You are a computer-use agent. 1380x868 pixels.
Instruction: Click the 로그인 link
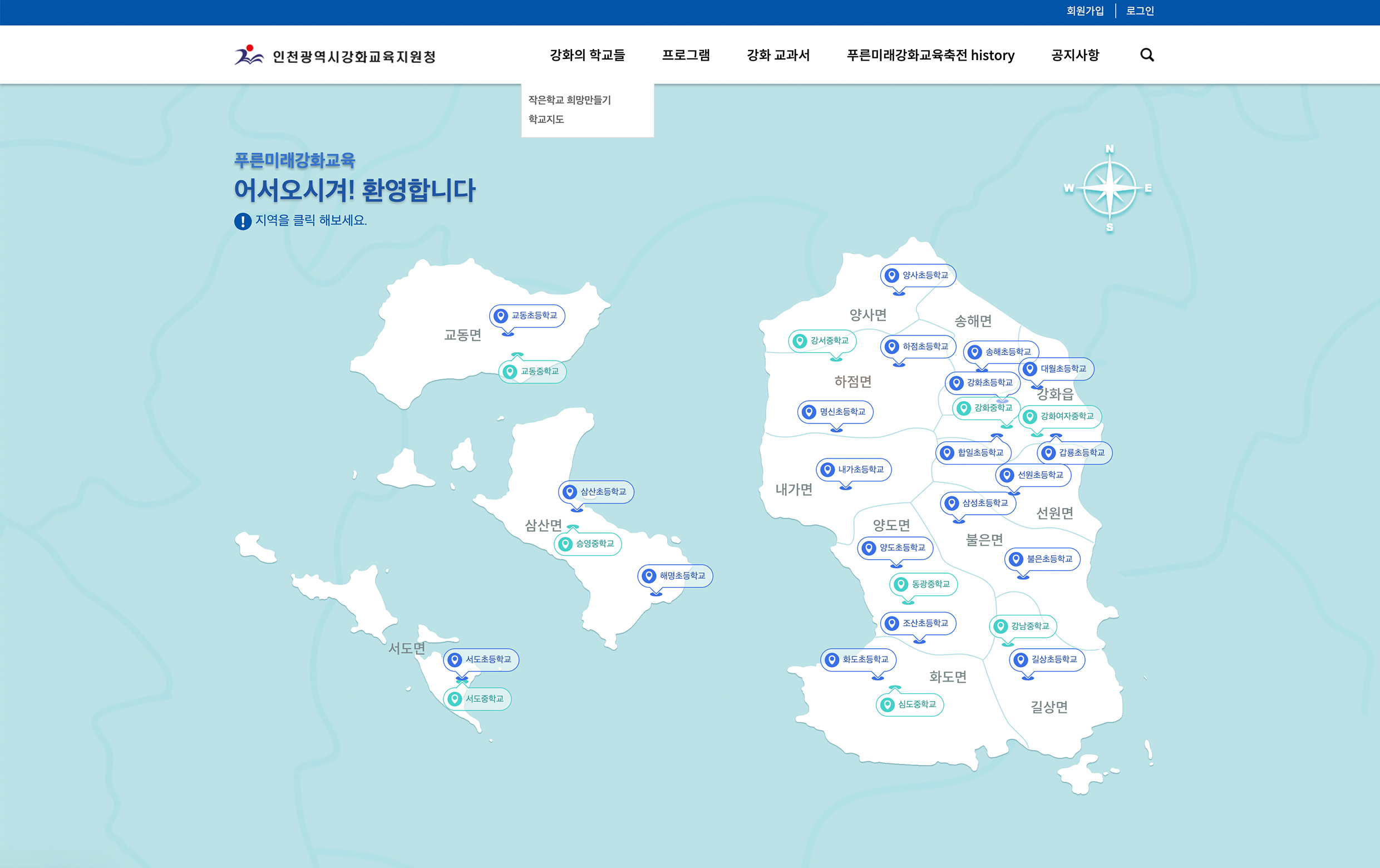pos(1140,11)
